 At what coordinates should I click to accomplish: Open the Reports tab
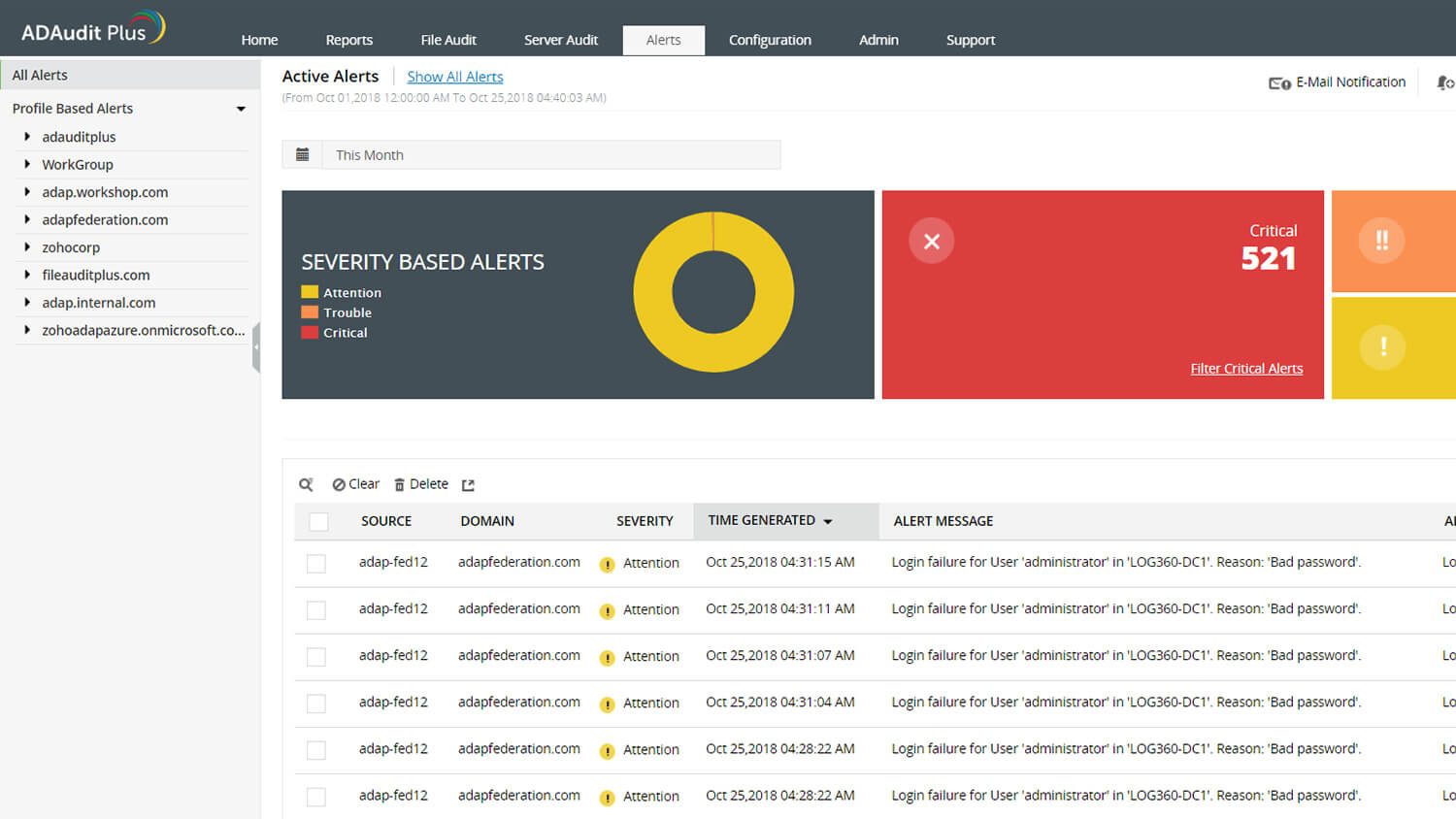coord(348,40)
